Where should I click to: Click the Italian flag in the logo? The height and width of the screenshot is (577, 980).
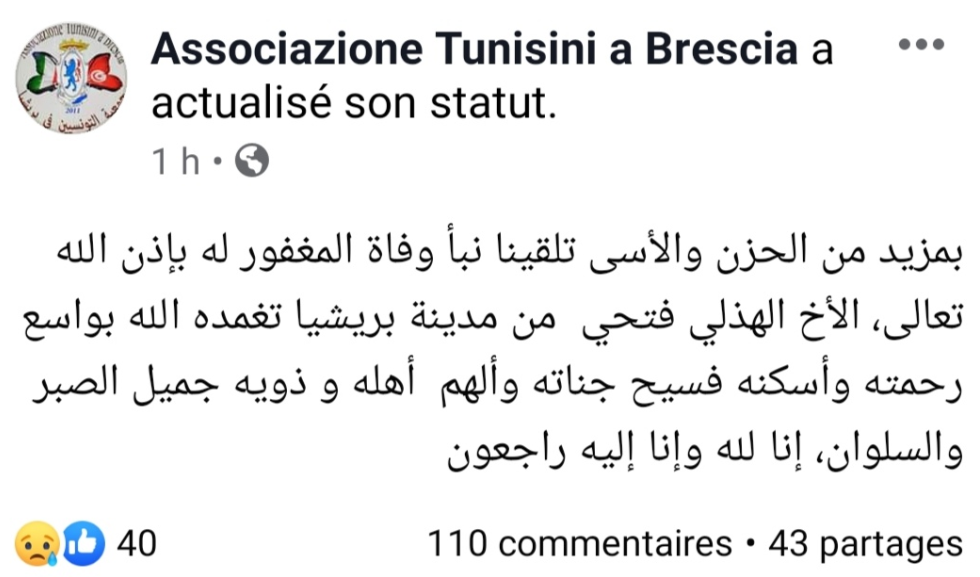click(41, 75)
